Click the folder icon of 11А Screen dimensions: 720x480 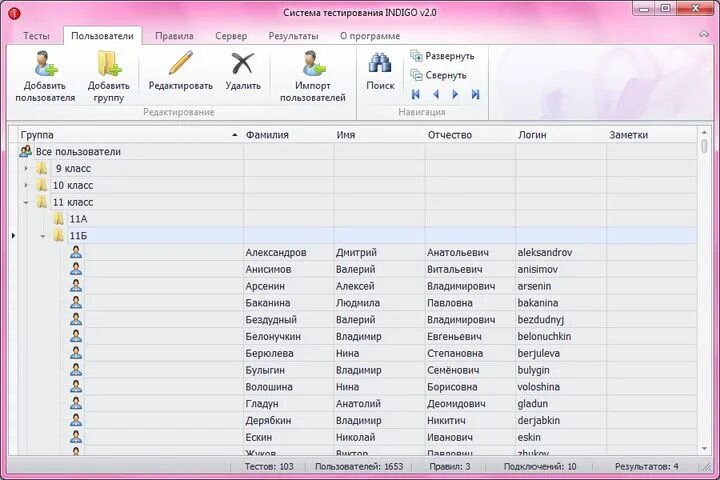(x=58, y=219)
